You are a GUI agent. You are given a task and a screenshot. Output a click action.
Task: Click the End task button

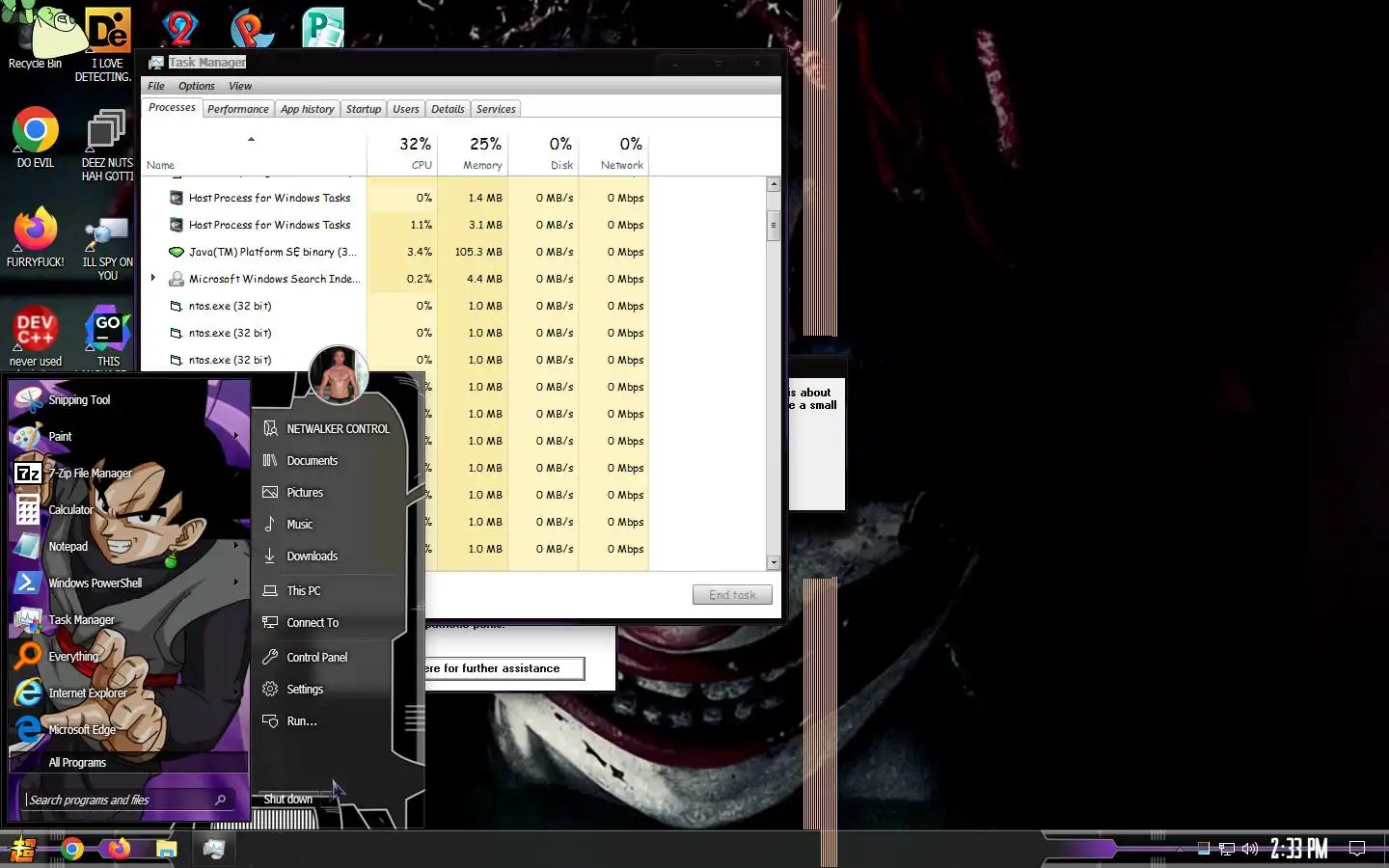732,594
